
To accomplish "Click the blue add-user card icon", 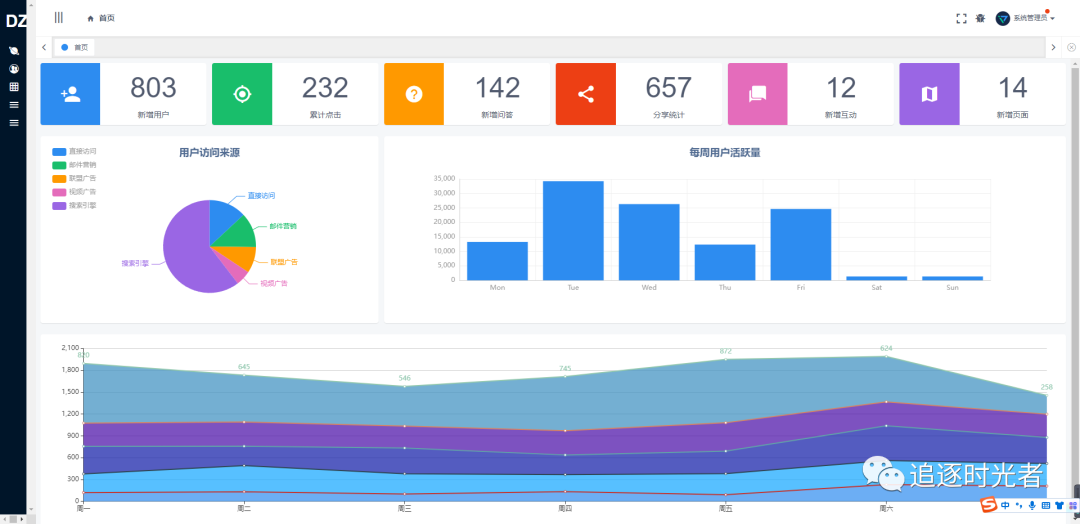I will 70,94.
